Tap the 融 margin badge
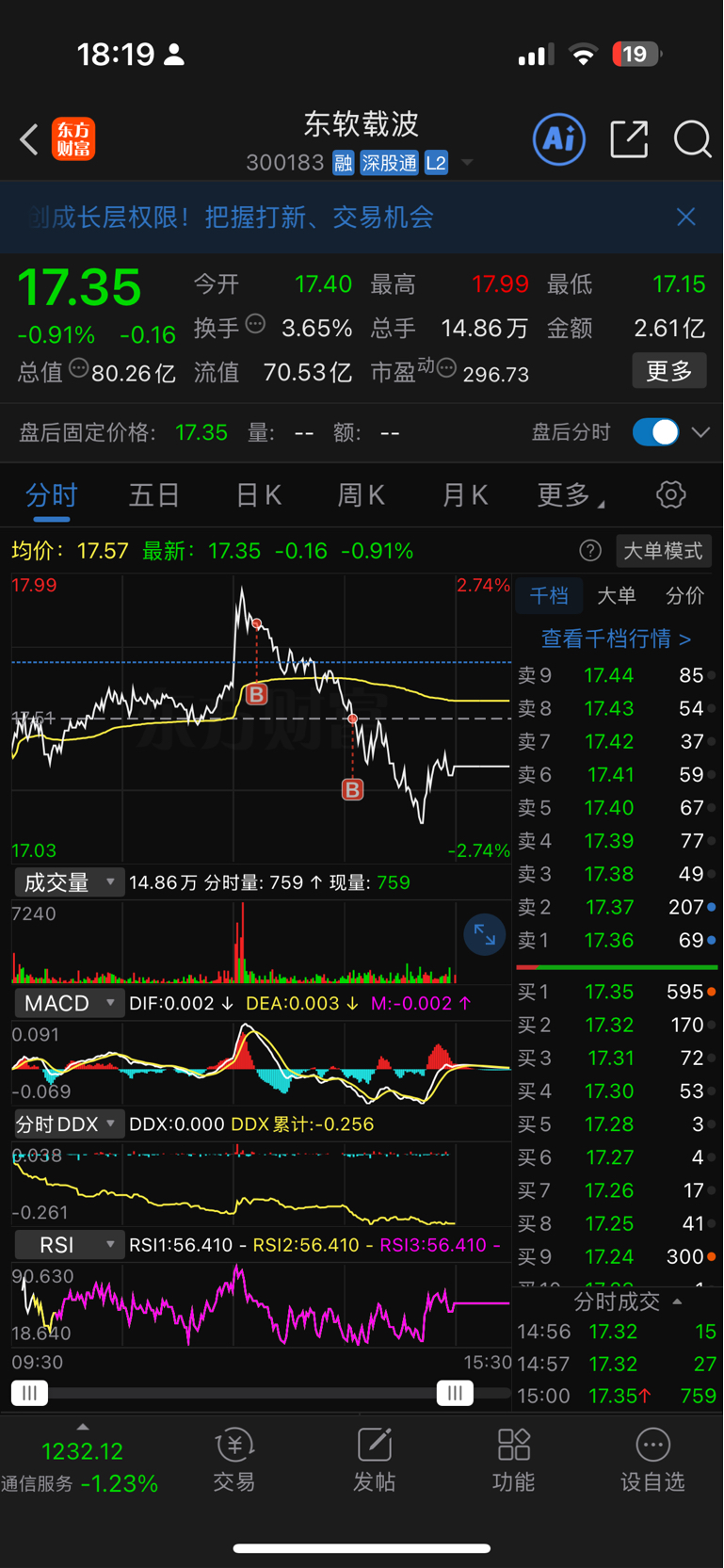The image size is (724, 1568). (x=343, y=163)
